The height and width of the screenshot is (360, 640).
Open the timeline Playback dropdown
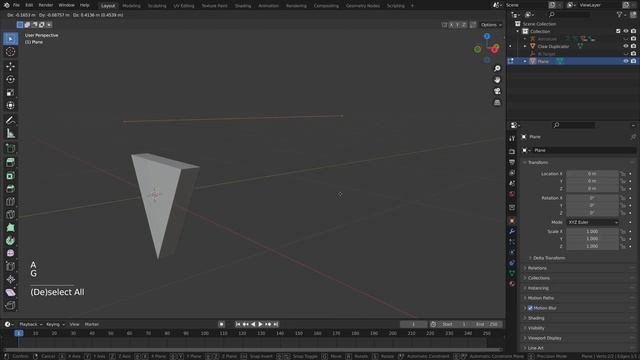(31, 324)
